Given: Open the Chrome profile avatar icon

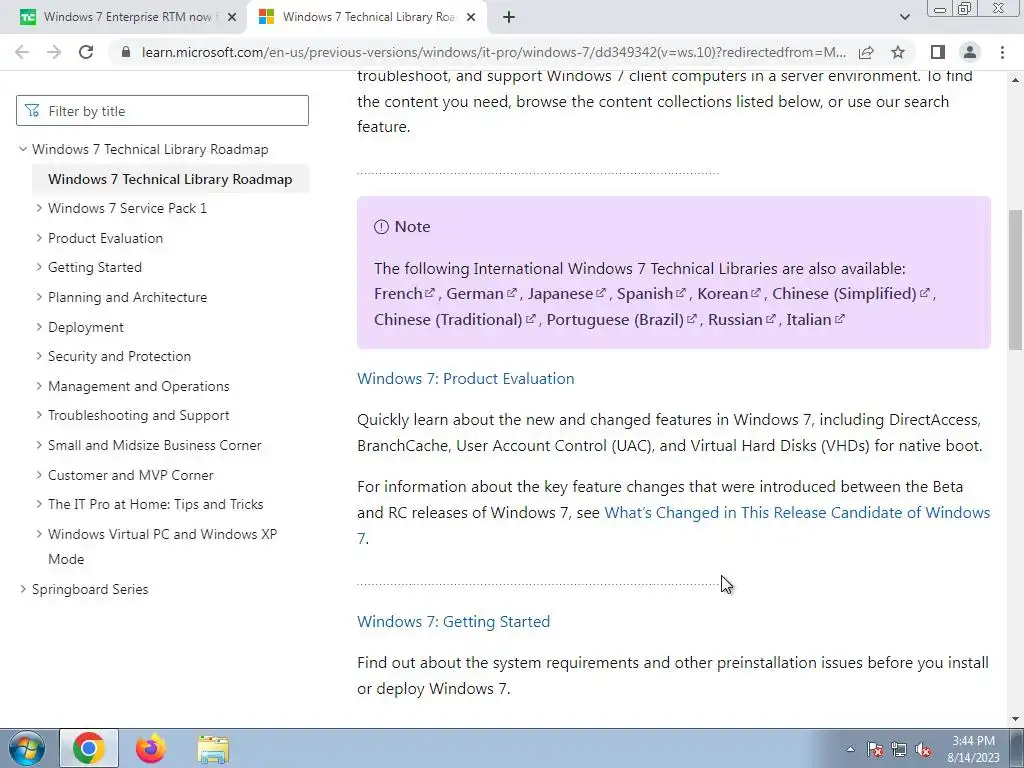Looking at the screenshot, I should click(970, 52).
